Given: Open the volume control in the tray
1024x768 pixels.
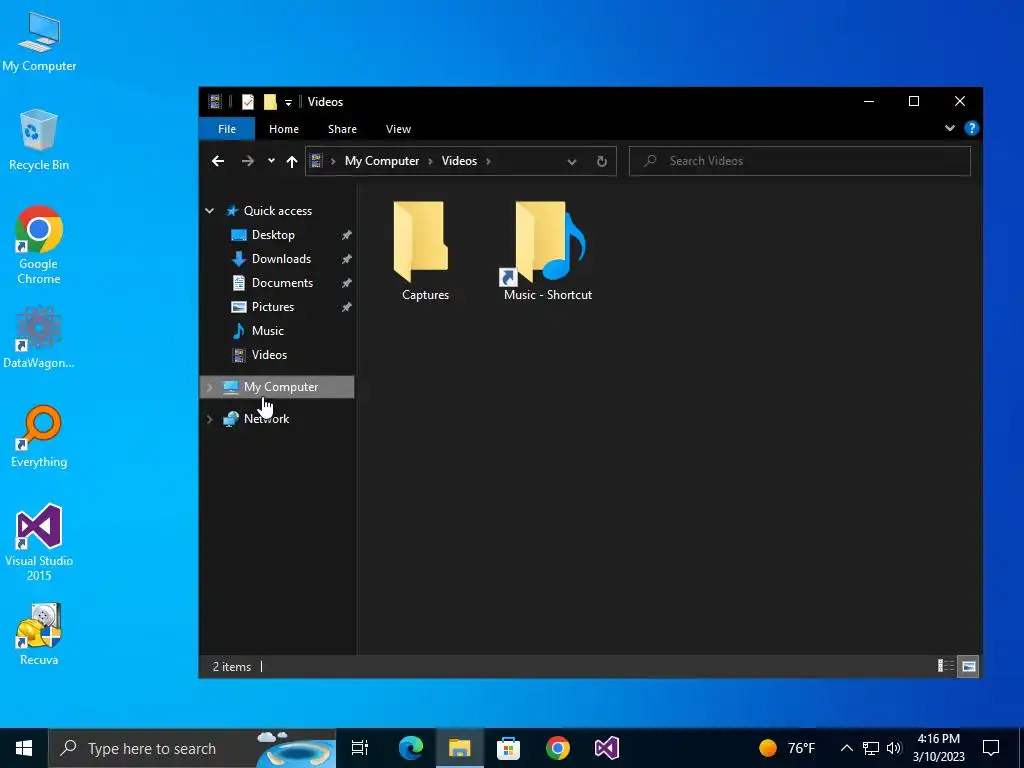Looking at the screenshot, I should click(894, 748).
